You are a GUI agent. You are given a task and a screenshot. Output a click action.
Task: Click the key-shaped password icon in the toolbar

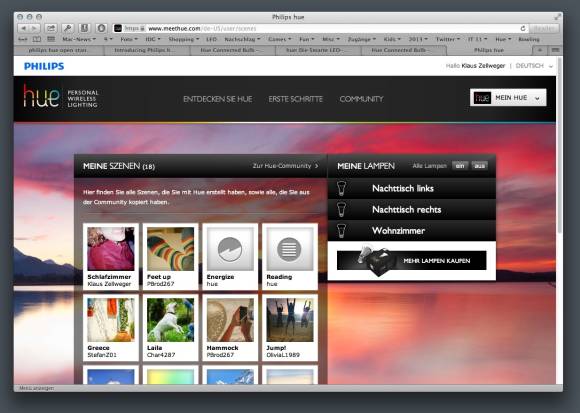68,28
